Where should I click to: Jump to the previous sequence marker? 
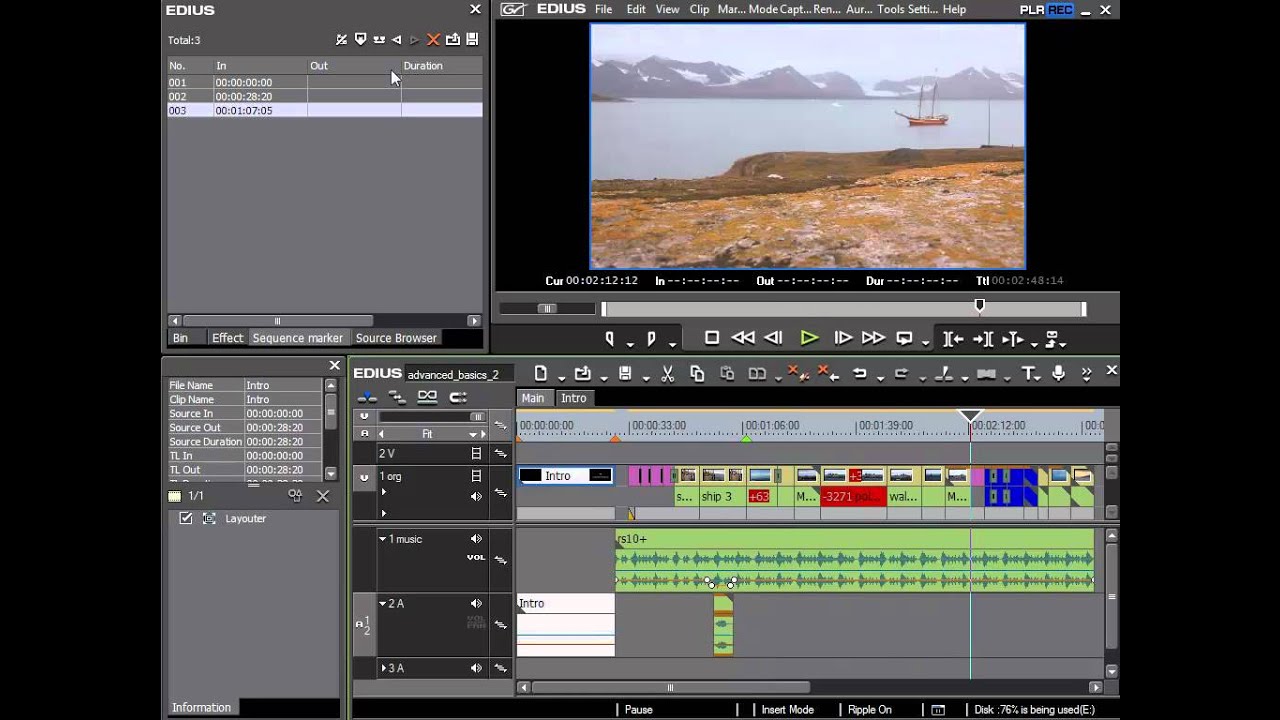click(397, 40)
